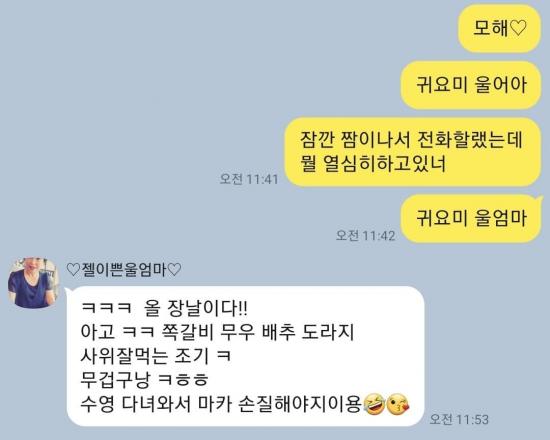Viewport: 550px width, 440px height.
Task: Select the 귀요미 울어아 message bubble
Action: click(471, 85)
